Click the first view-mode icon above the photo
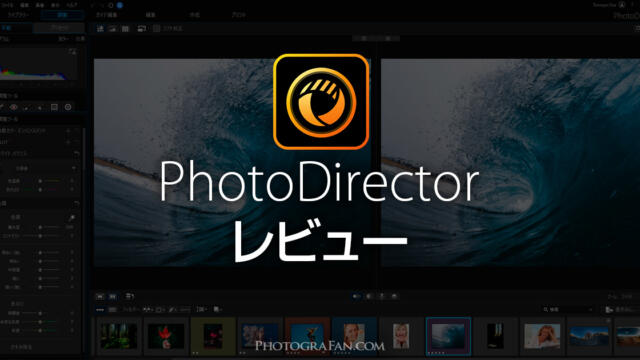This screenshot has width=640, height=360. coord(100,29)
